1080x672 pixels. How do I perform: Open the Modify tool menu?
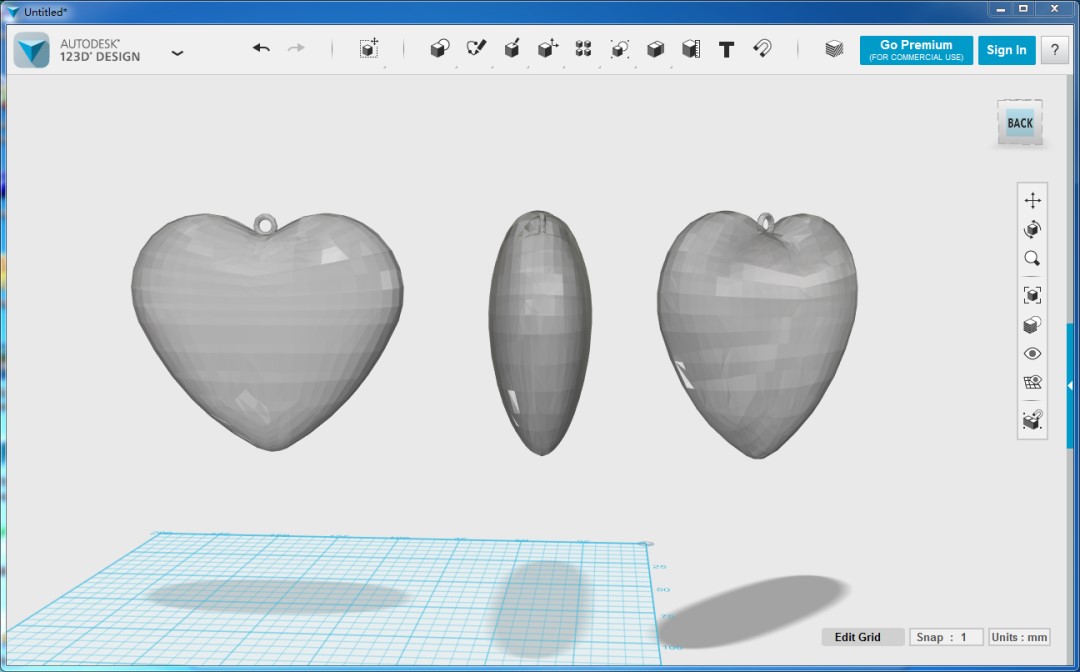[x=548, y=48]
